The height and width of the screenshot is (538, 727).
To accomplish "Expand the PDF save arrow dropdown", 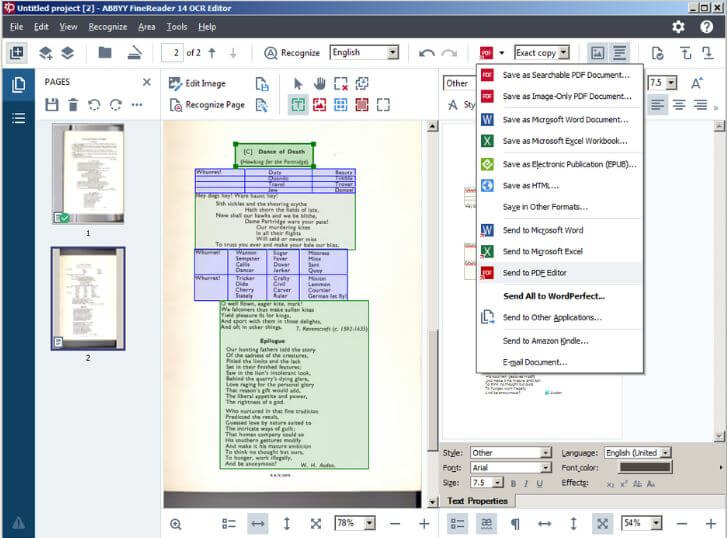I will coord(502,53).
